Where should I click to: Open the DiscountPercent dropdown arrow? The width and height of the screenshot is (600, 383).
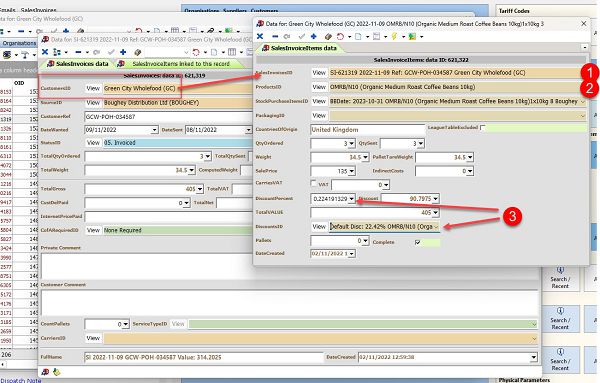click(351, 199)
